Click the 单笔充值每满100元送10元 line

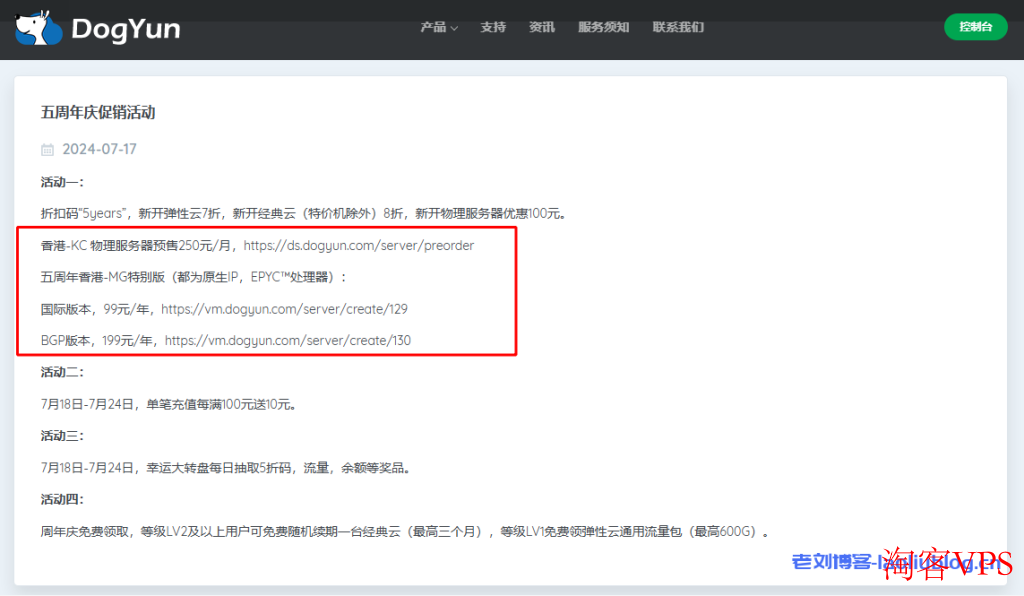[169, 405]
